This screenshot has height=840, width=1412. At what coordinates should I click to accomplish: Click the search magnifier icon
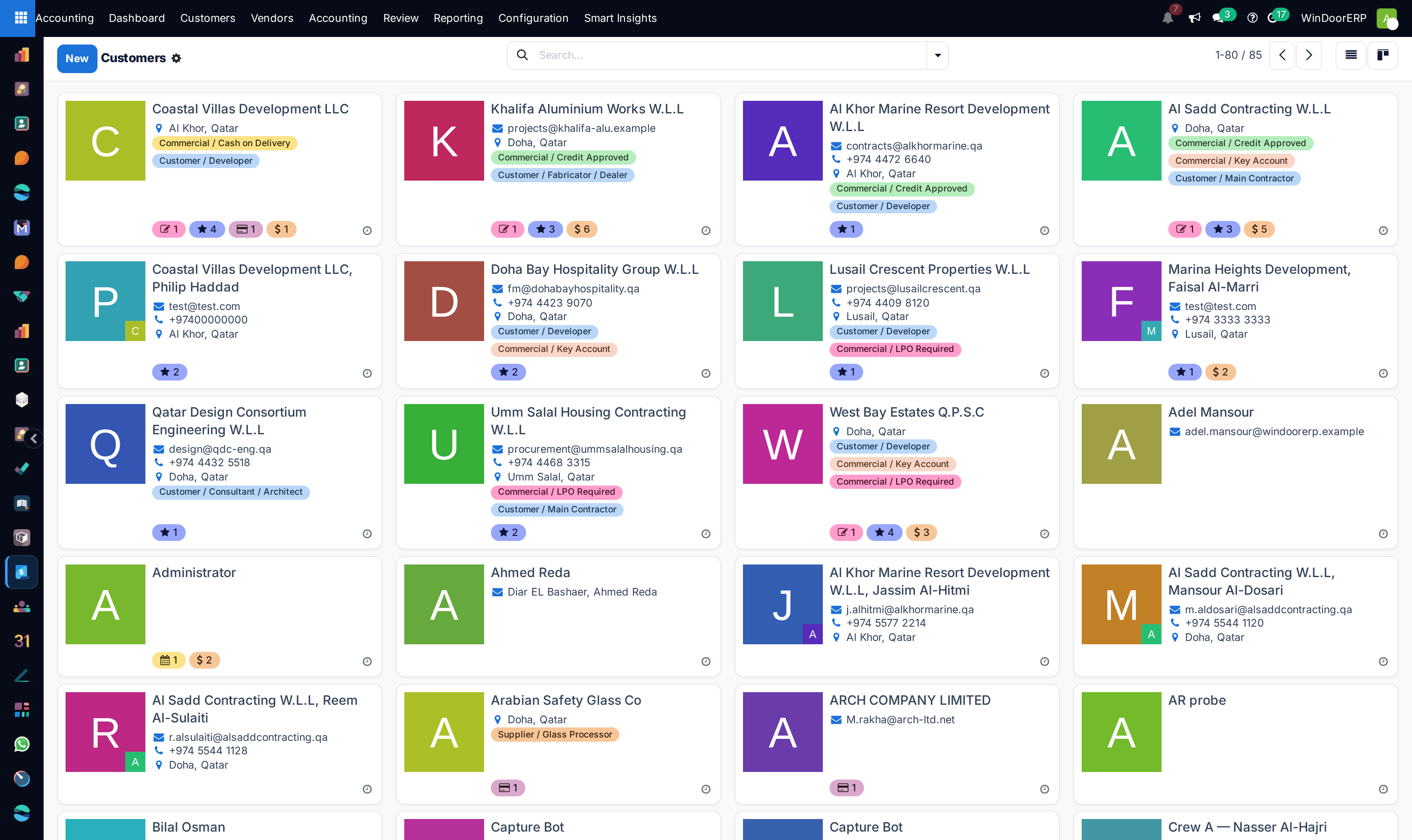coord(522,55)
